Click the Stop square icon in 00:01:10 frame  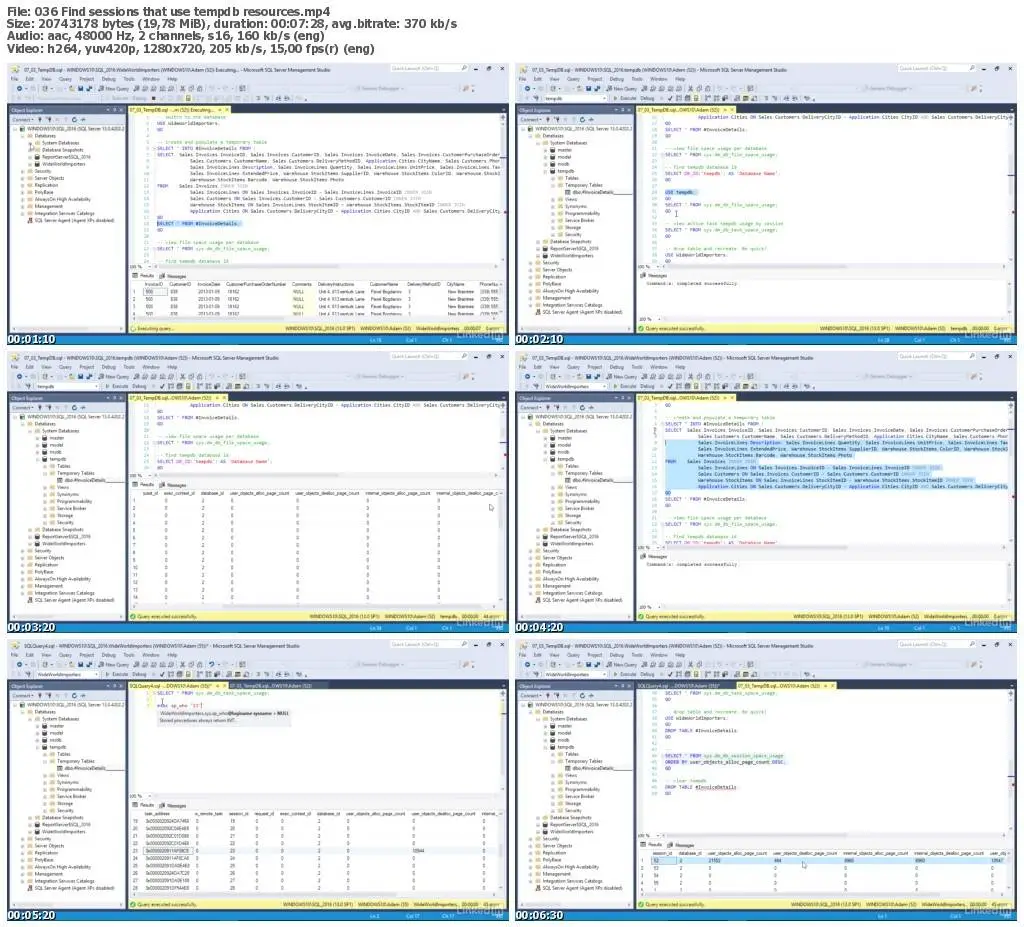[154, 98]
